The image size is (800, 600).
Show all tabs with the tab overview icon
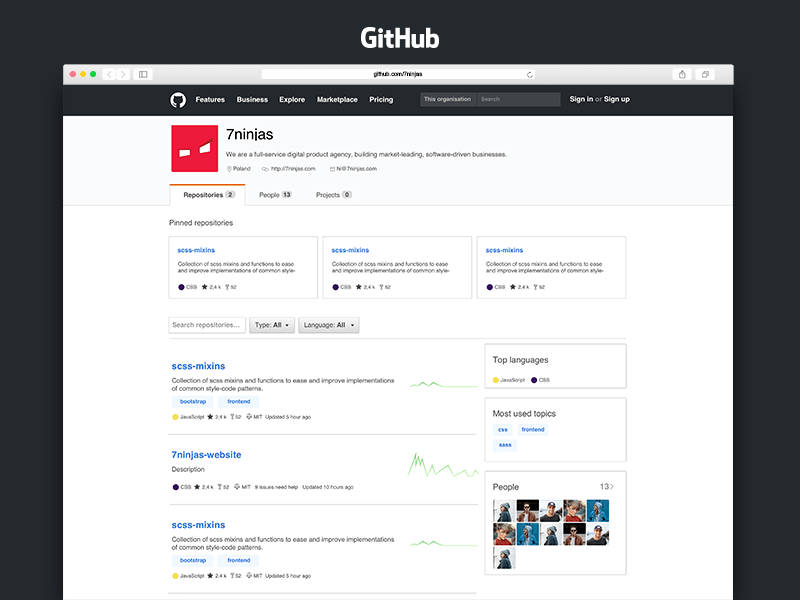705,74
